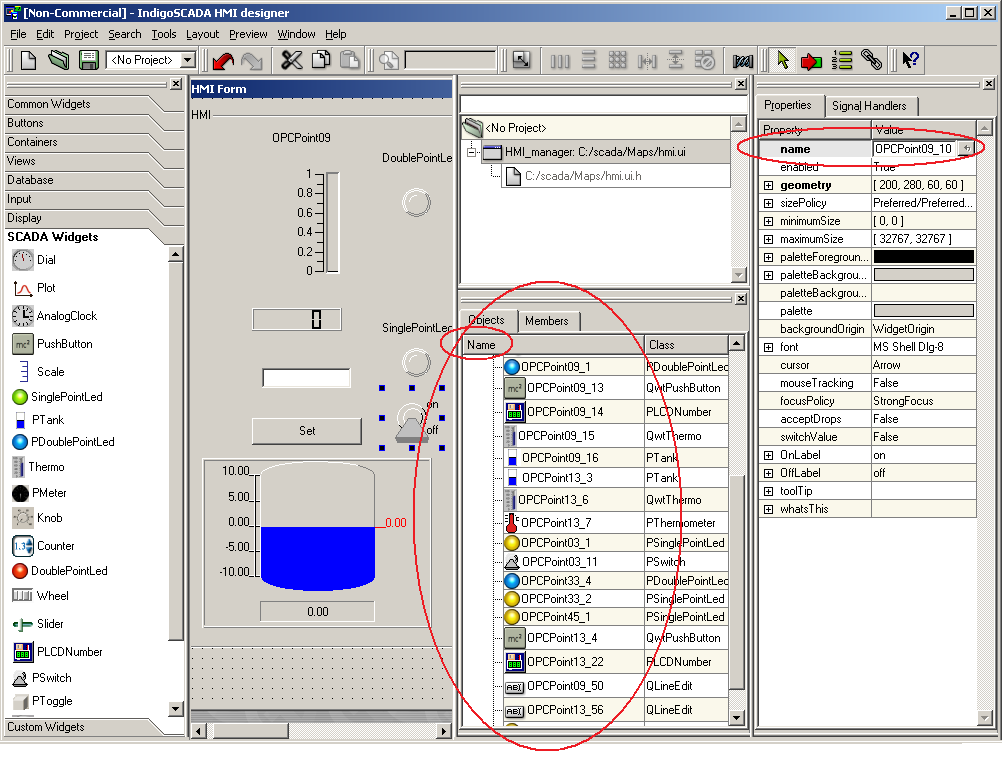Expand the sizePolicy property
The height and width of the screenshot is (765, 1002).
(768, 203)
